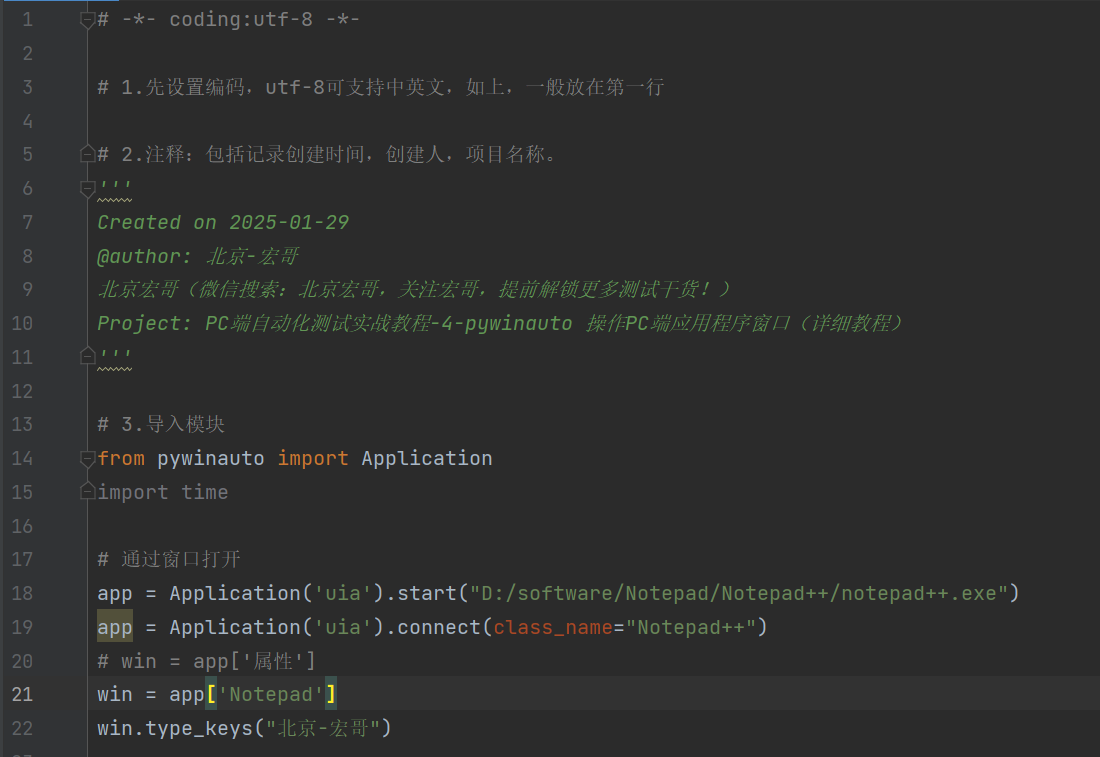Place the cursor on the word pywinauto in line 14
Image resolution: width=1100 pixels, height=757 pixels.
pos(210,458)
